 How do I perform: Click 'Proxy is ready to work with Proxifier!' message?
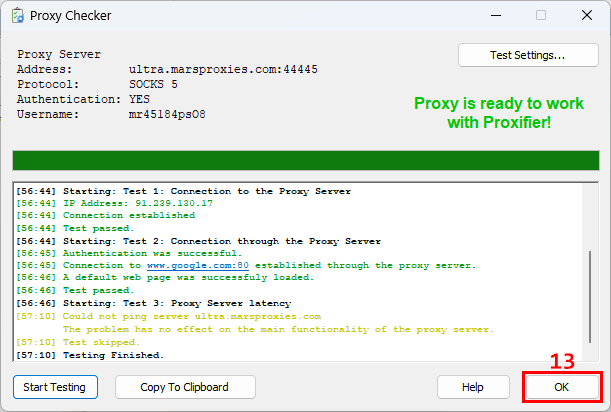(x=499, y=113)
